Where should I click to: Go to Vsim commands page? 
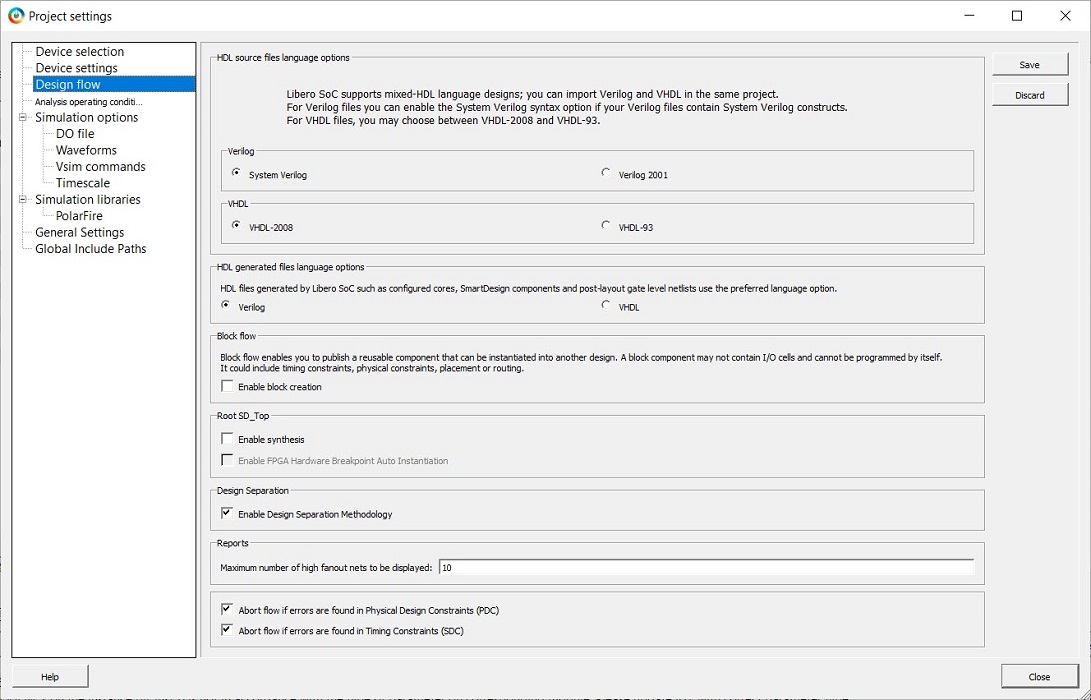100,167
